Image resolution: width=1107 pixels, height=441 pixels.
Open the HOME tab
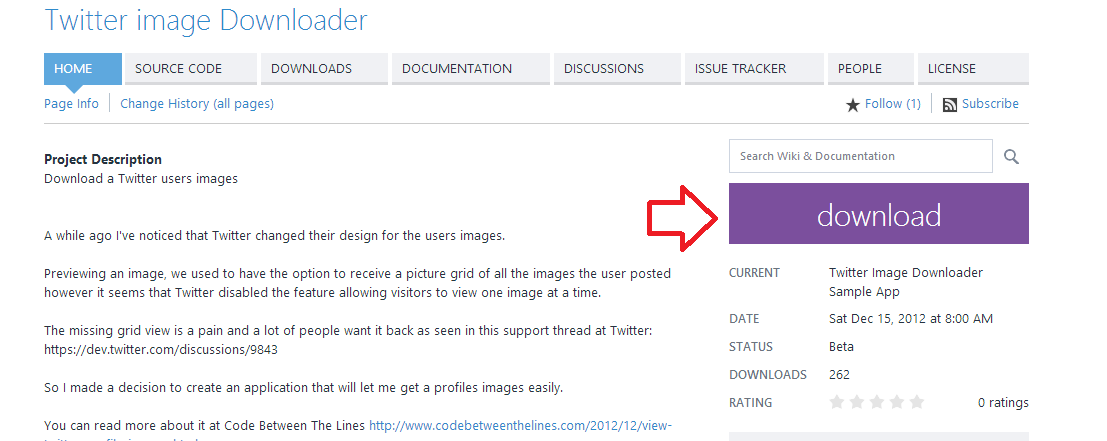pos(83,69)
